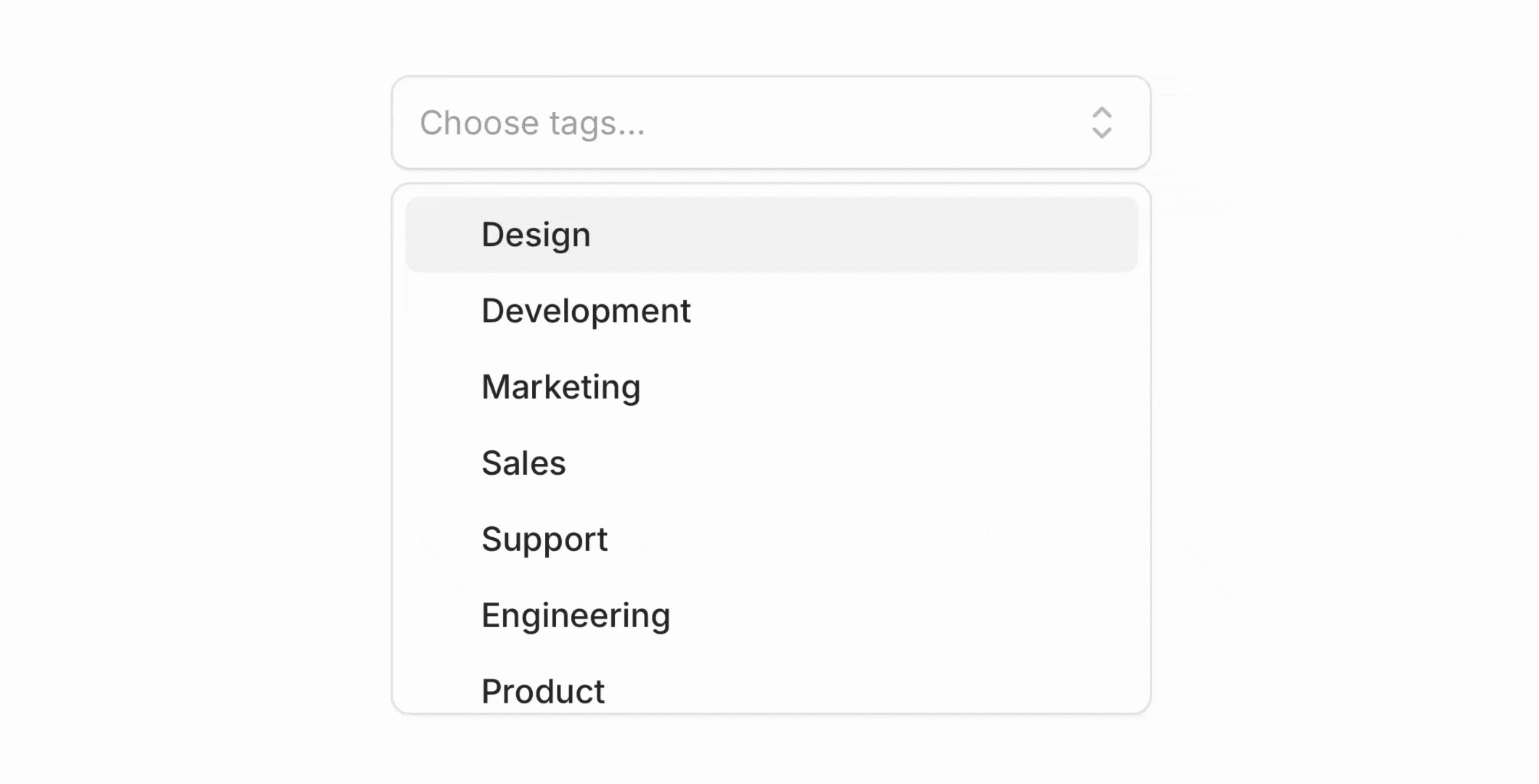Click the 'Choose tags...' input field

pyautogui.click(x=726, y=123)
